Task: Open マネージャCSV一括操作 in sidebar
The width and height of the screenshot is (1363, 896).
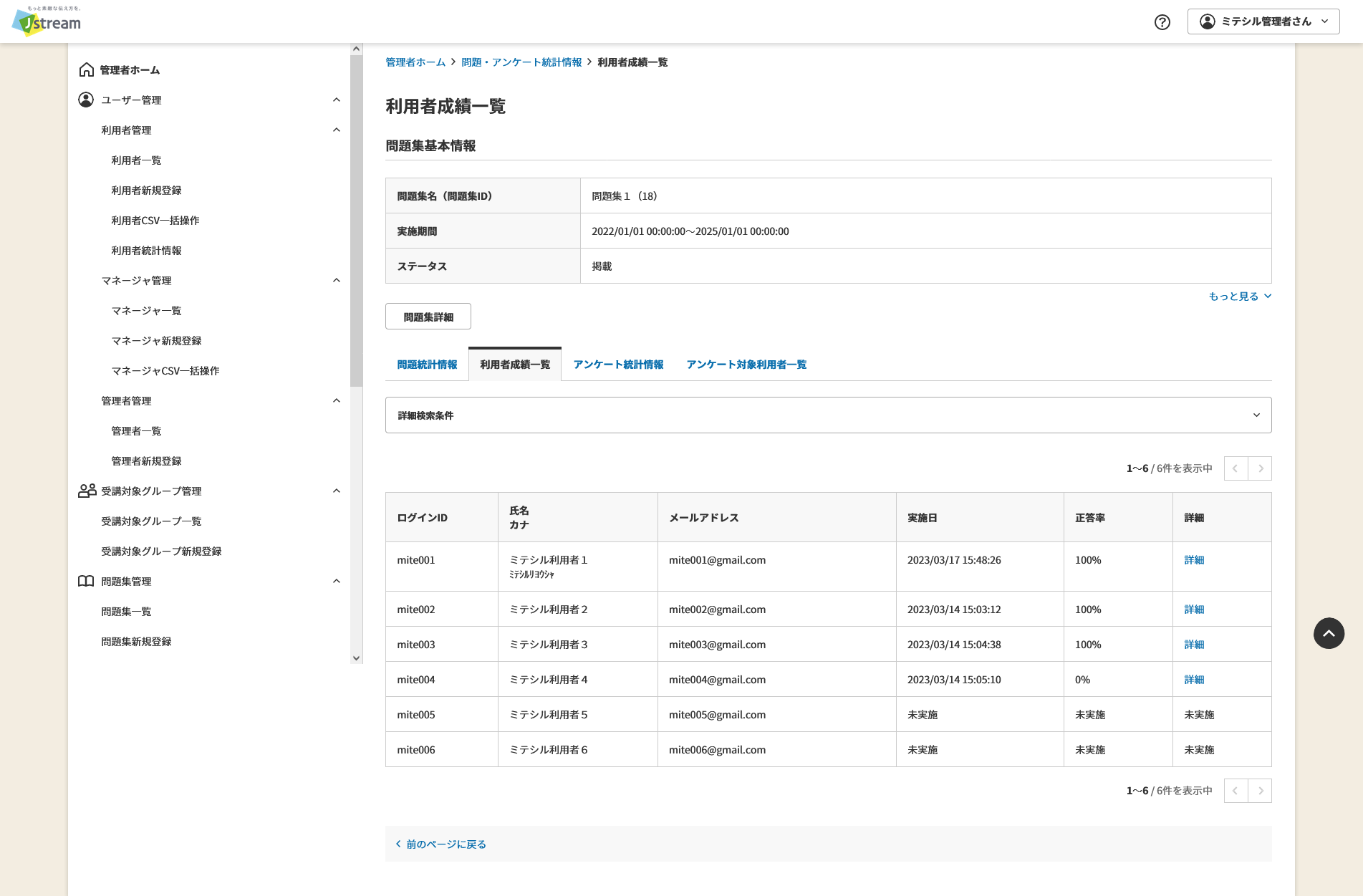Action: click(x=165, y=371)
